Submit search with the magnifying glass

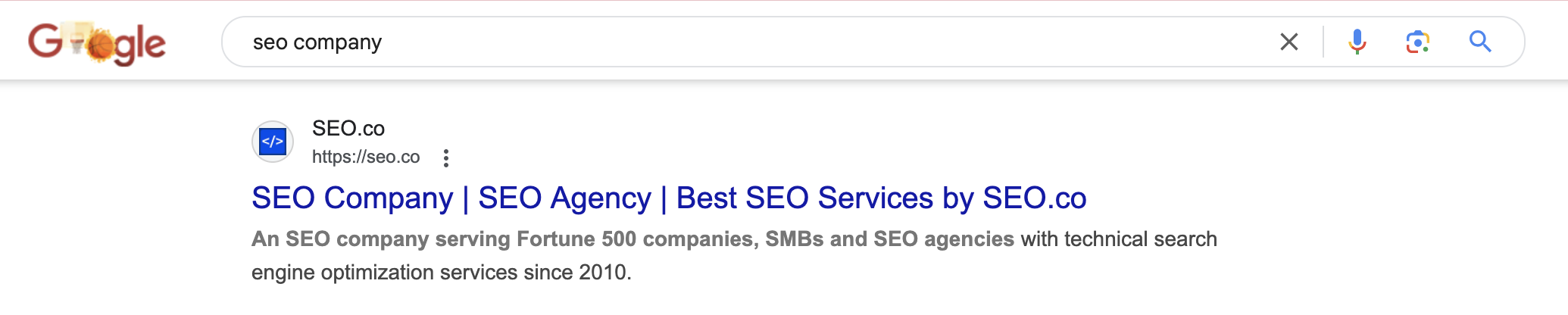pyautogui.click(x=1479, y=42)
